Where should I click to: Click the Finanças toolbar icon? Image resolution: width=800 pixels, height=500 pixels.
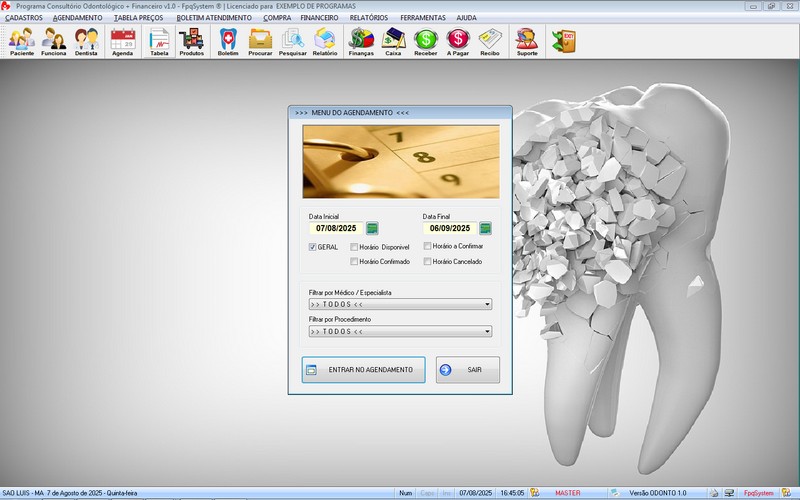coord(361,42)
